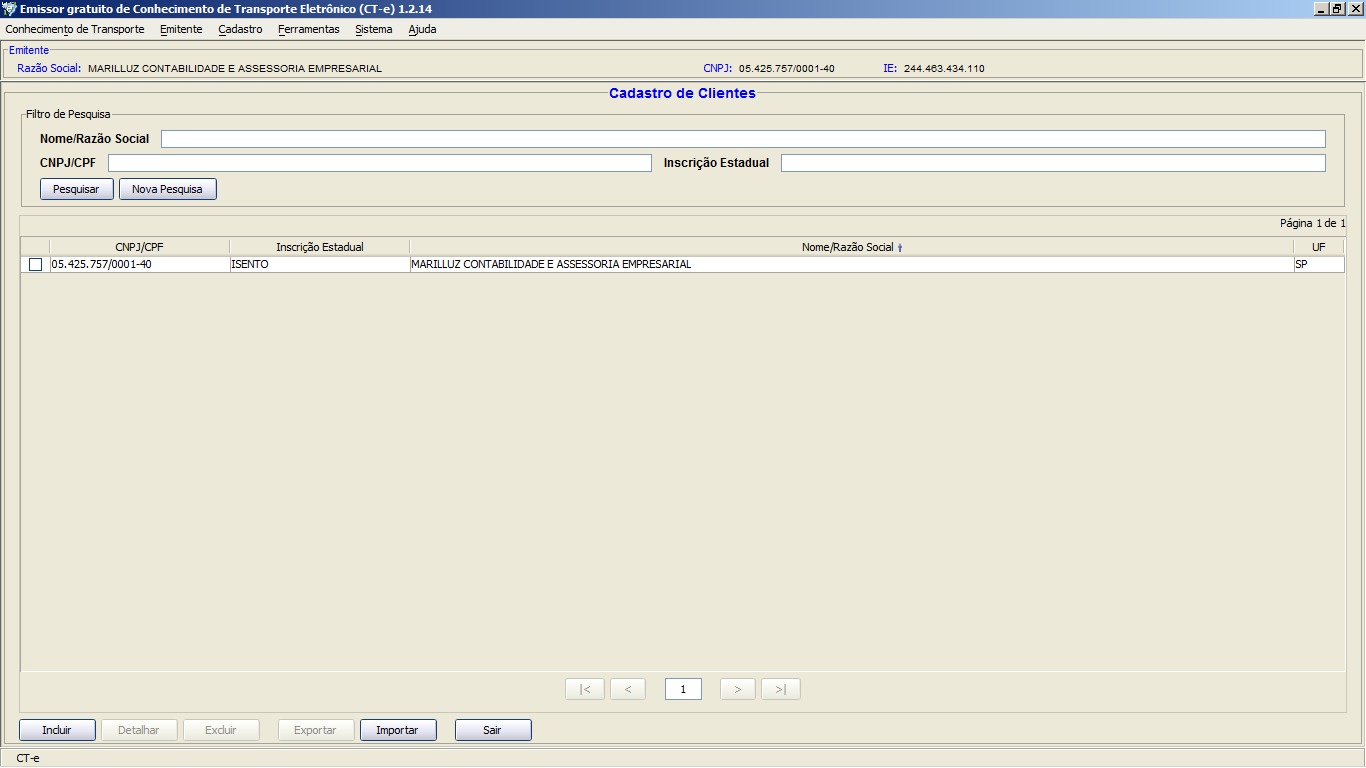Screen dimensions: 1366x768
Task: Select the ISENTO cell
Action: [x=319, y=265]
